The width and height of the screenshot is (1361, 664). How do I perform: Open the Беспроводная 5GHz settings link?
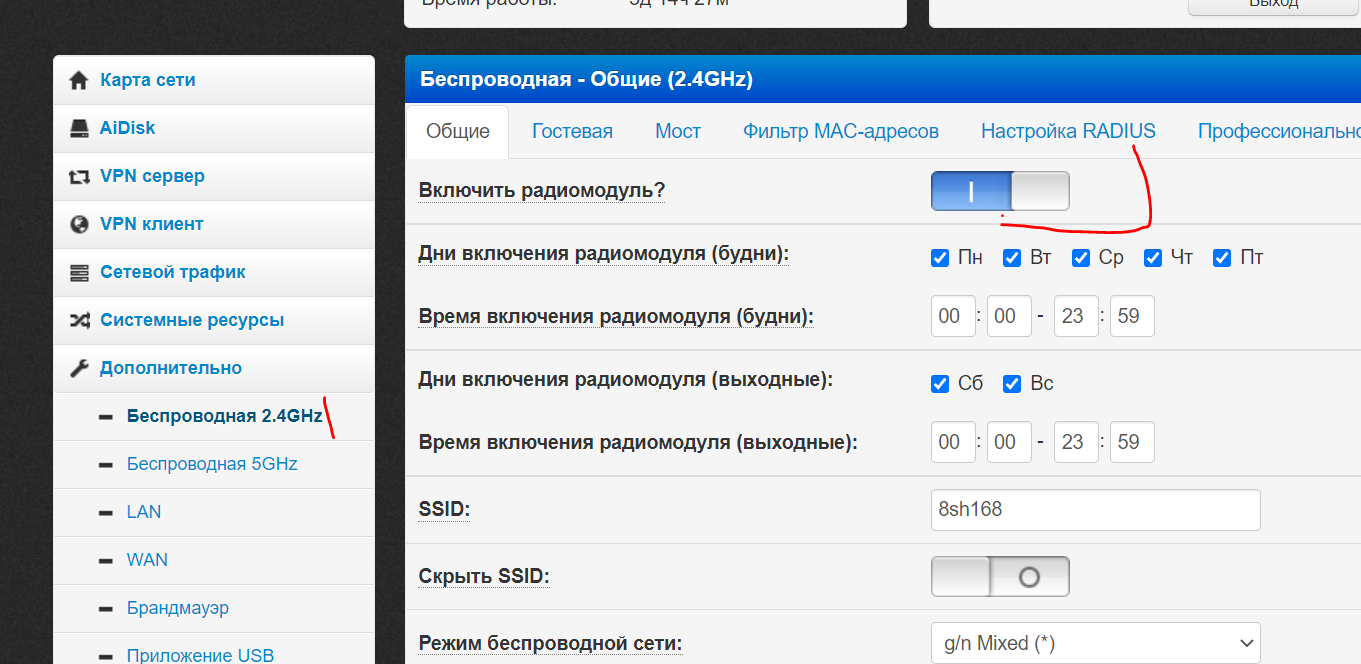coord(212,464)
